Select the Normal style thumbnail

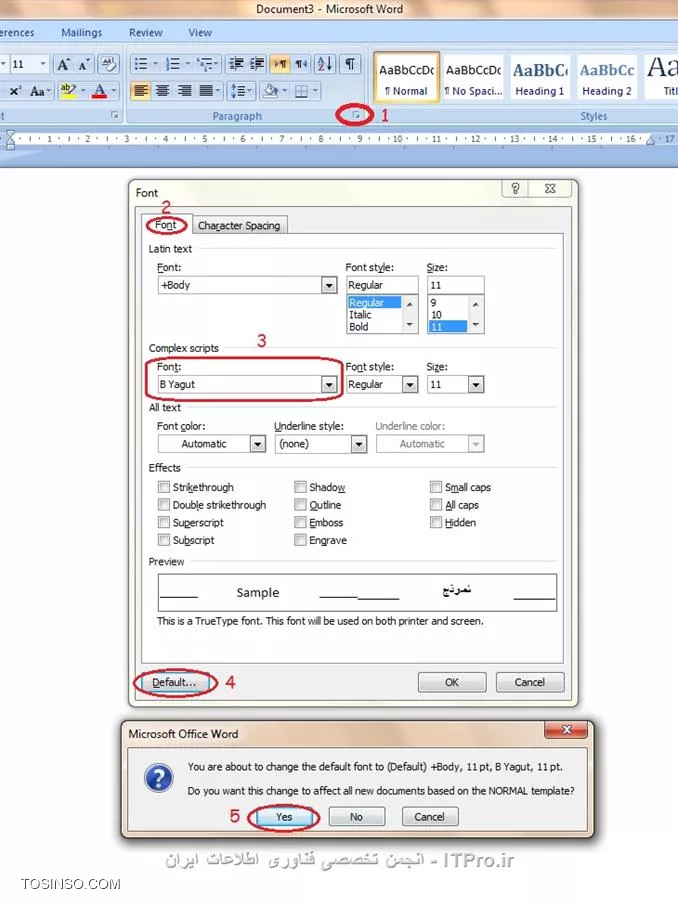(x=406, y=77)
